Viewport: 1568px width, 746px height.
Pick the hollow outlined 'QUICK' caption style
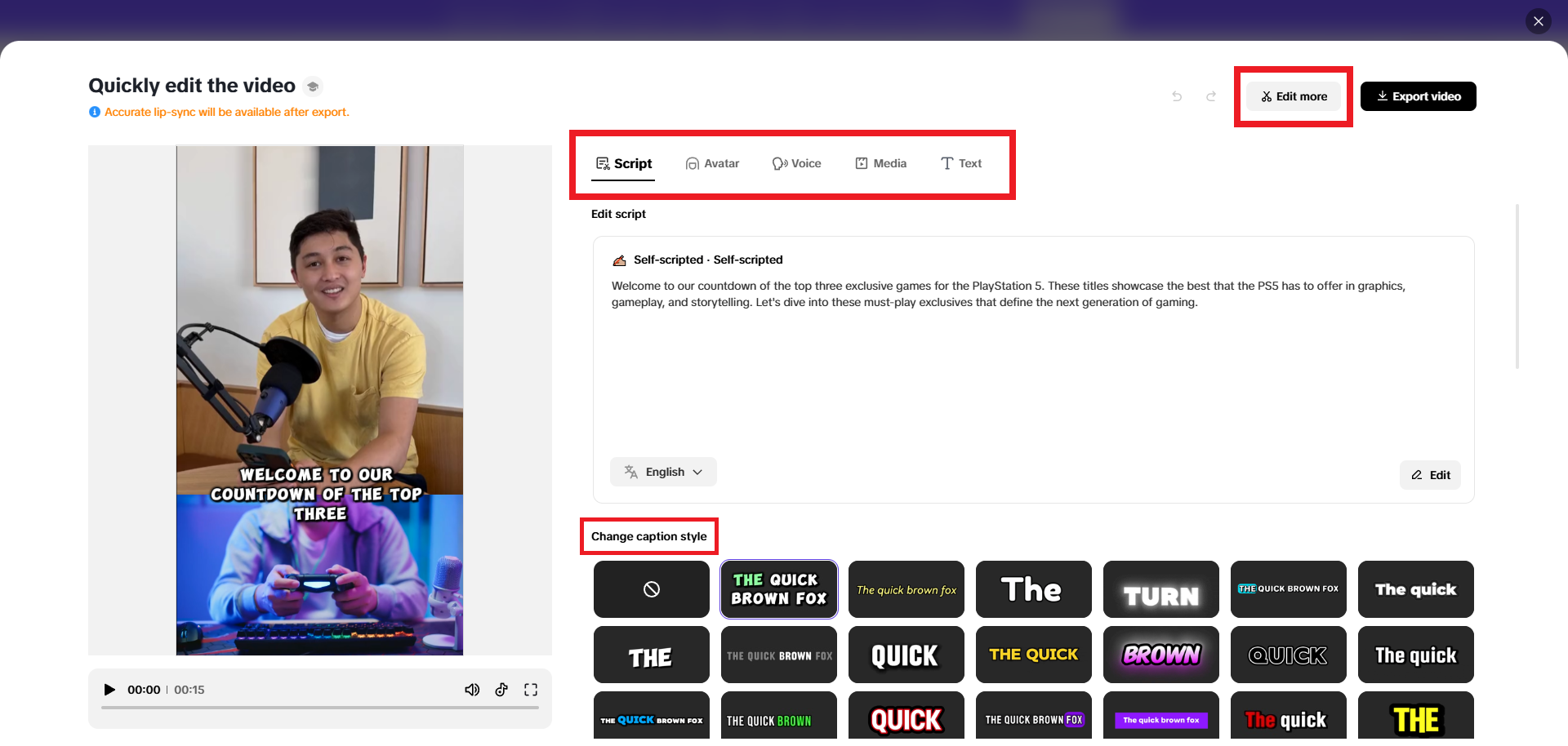[x=1289, y=655]
